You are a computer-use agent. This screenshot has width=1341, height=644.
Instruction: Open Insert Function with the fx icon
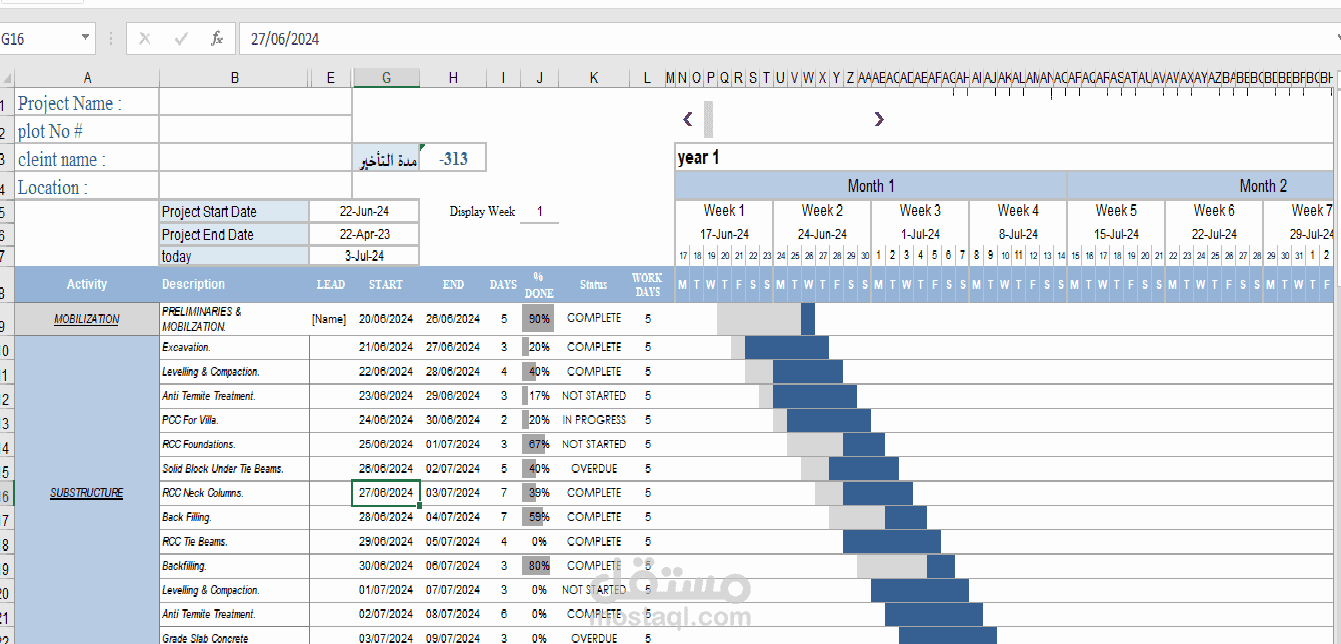click(217, 39)
